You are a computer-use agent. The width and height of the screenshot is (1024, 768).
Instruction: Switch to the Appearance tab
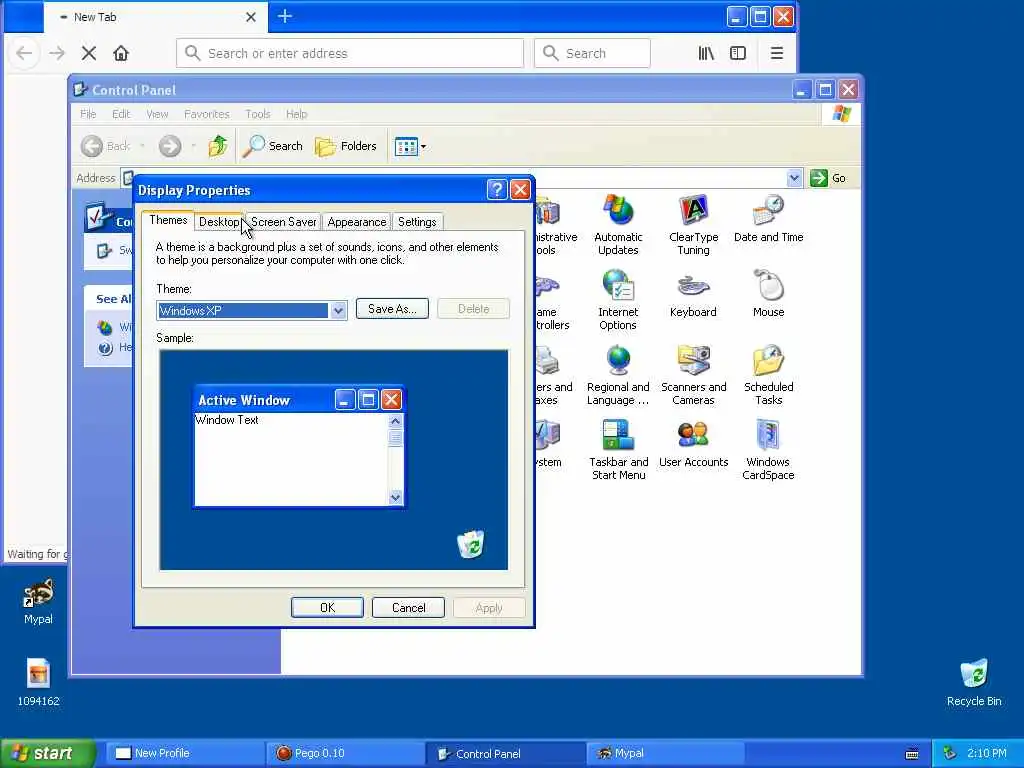coord(357,222)
